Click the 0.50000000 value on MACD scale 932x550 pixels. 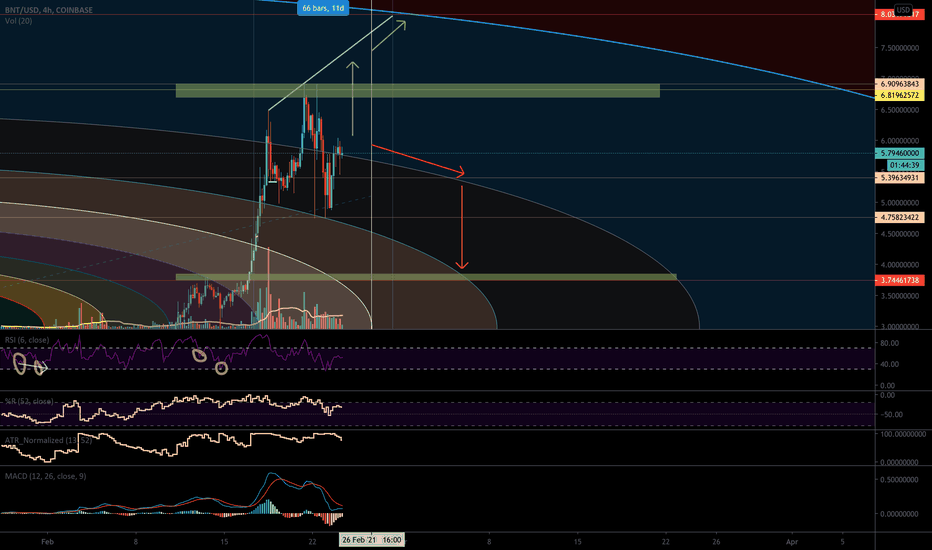[x=900, y=480]
